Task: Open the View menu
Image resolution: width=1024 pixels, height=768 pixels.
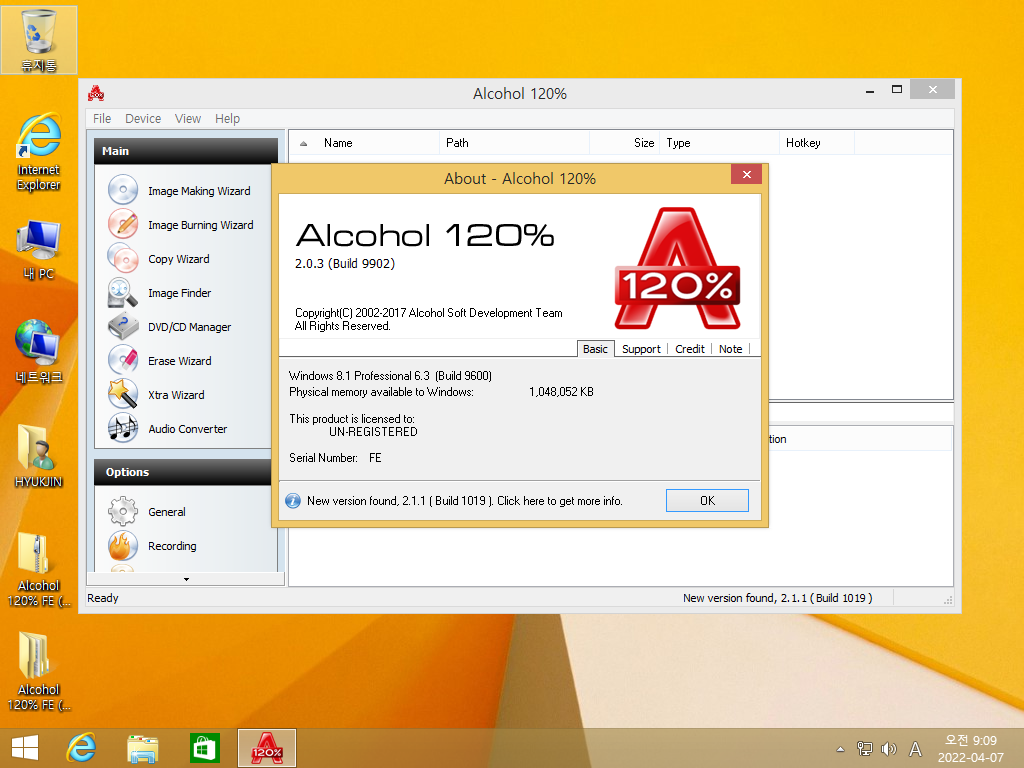Action: [187, 118]
